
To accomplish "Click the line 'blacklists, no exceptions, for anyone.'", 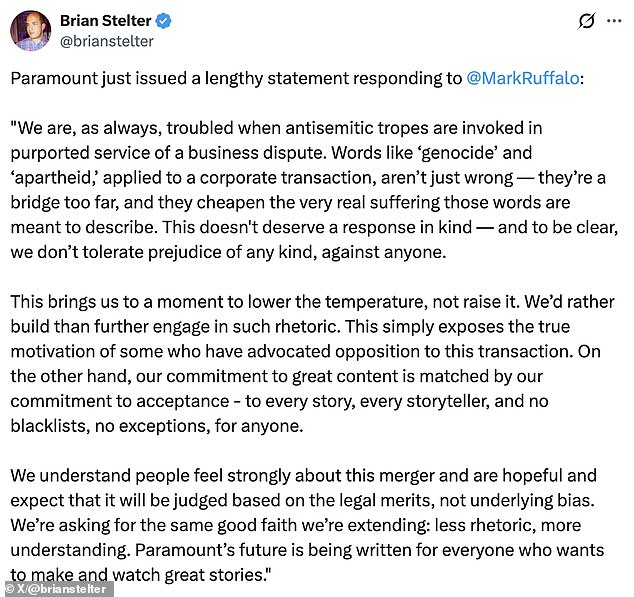I will (157, 426).
